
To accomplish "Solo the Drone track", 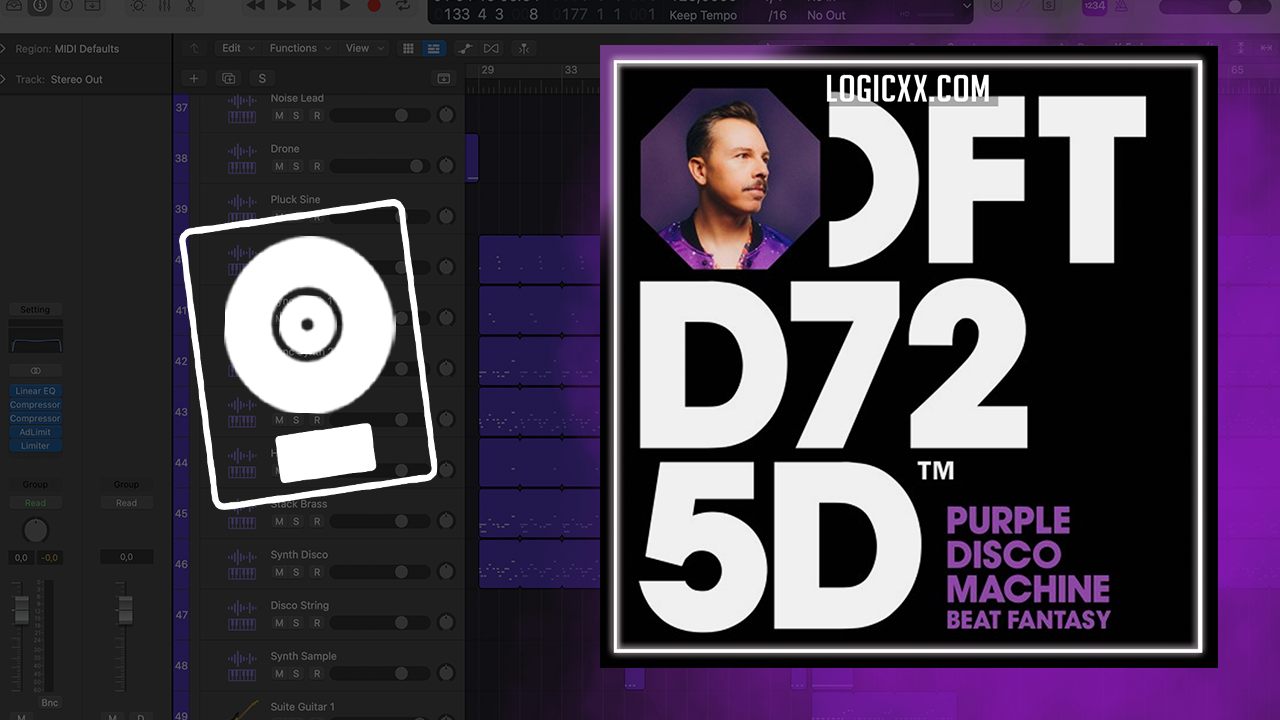I will 296,166.
